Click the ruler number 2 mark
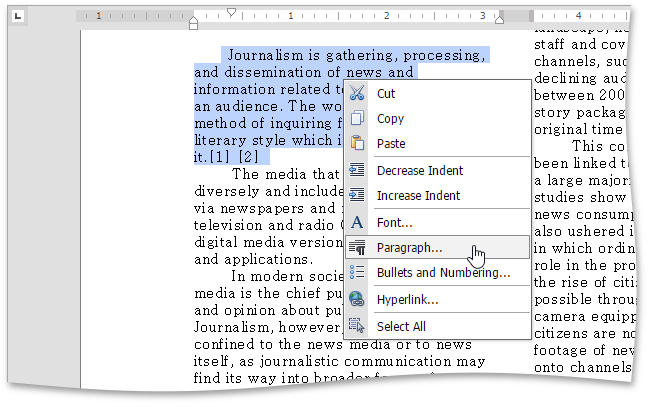Viewport: 650px width, 407px height. (x=386, y=16)
